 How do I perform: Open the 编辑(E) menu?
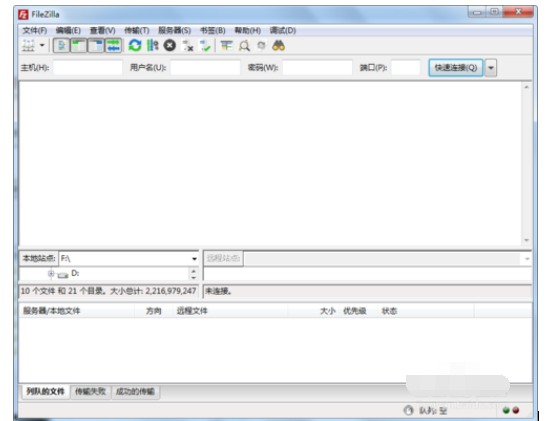click(x=68, y=31)
